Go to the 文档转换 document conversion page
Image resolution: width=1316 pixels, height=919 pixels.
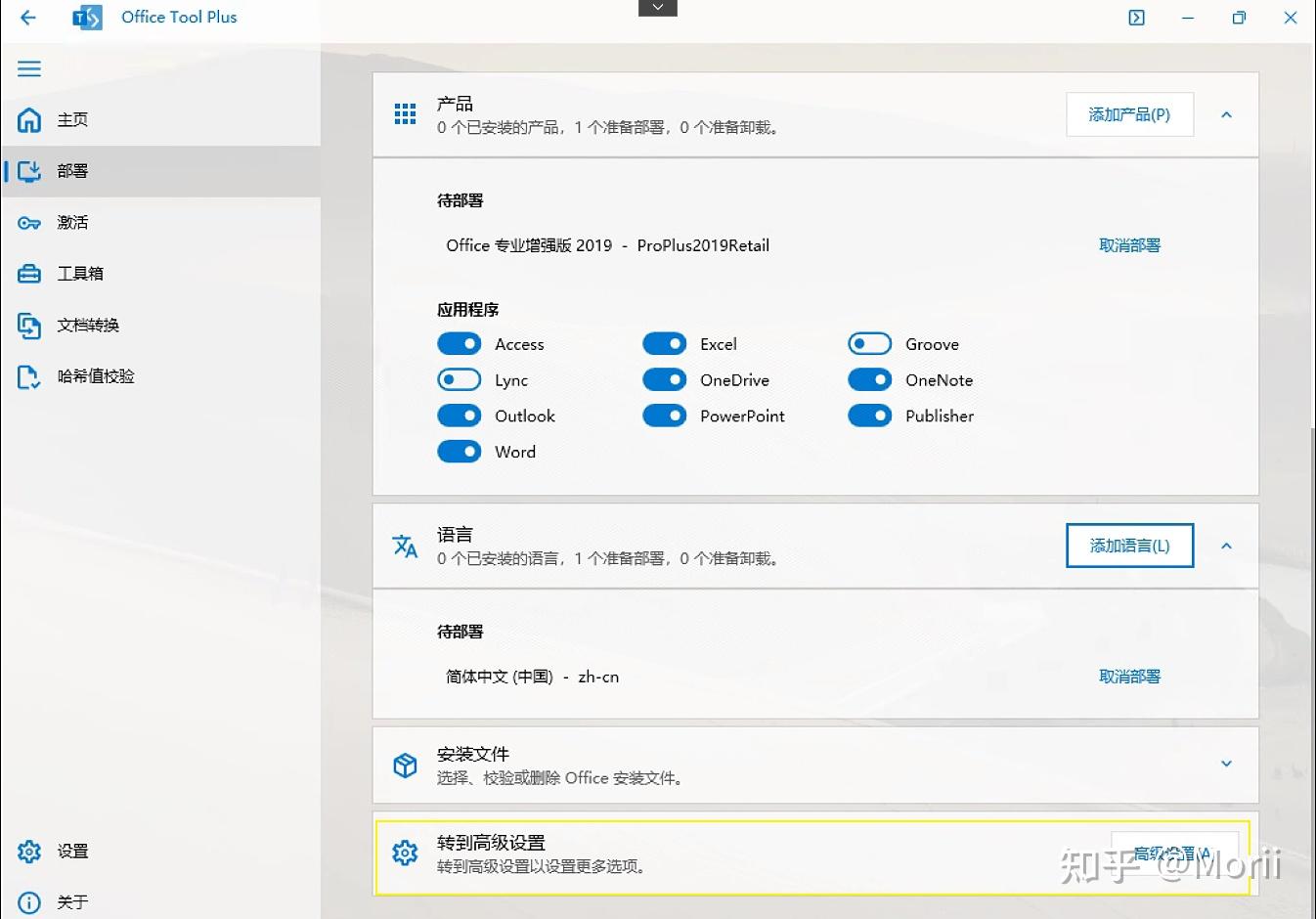pos(88,326)
